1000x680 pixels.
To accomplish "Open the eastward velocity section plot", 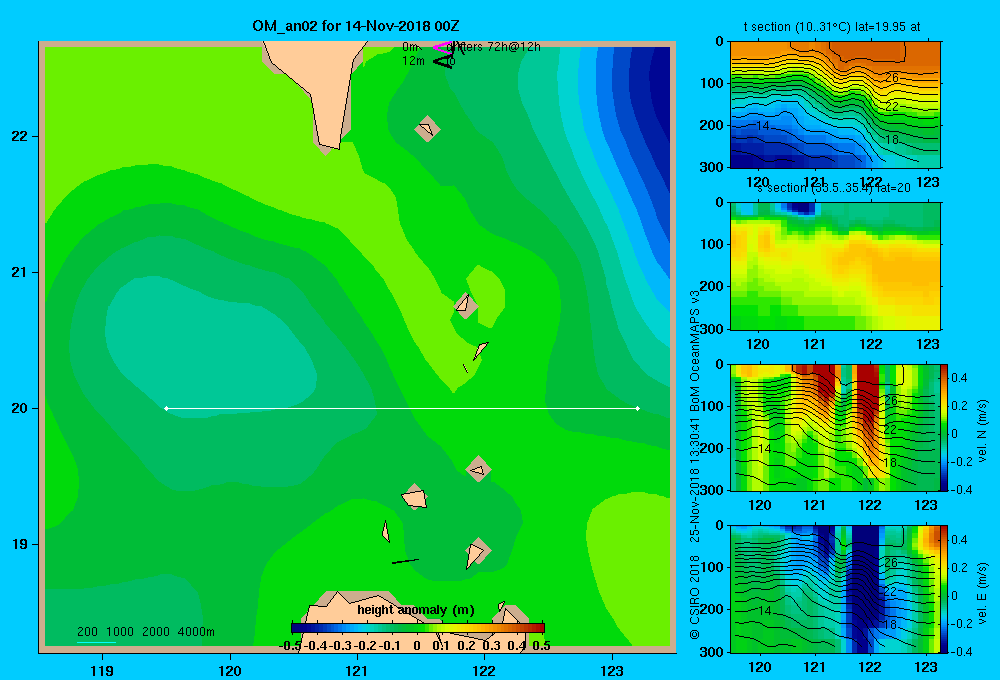I will coord(835,589).
